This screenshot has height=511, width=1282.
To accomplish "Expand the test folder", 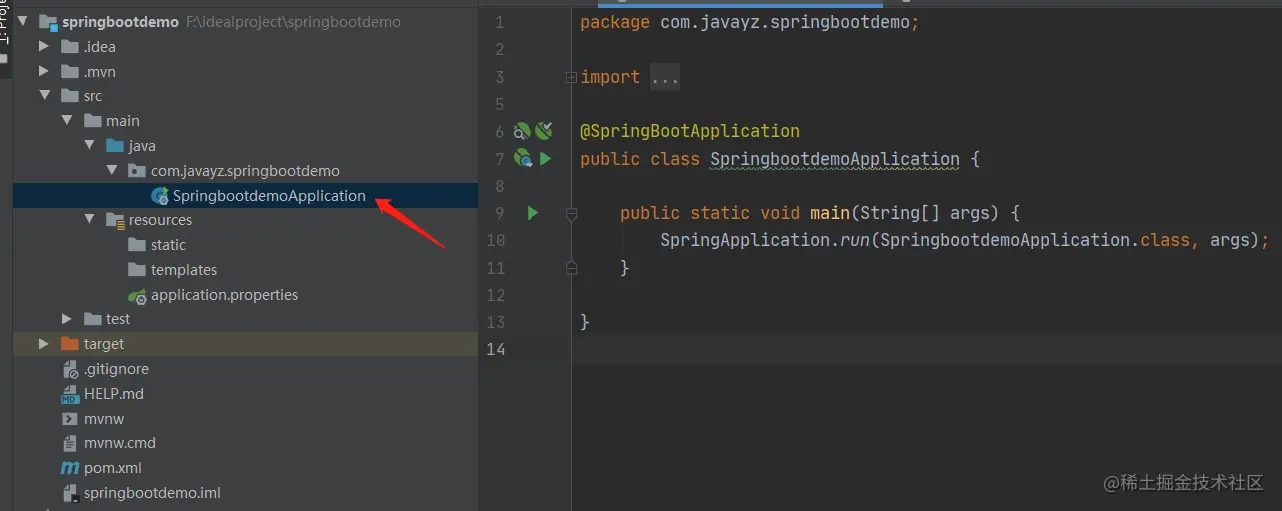I will [x=66, y=319].
